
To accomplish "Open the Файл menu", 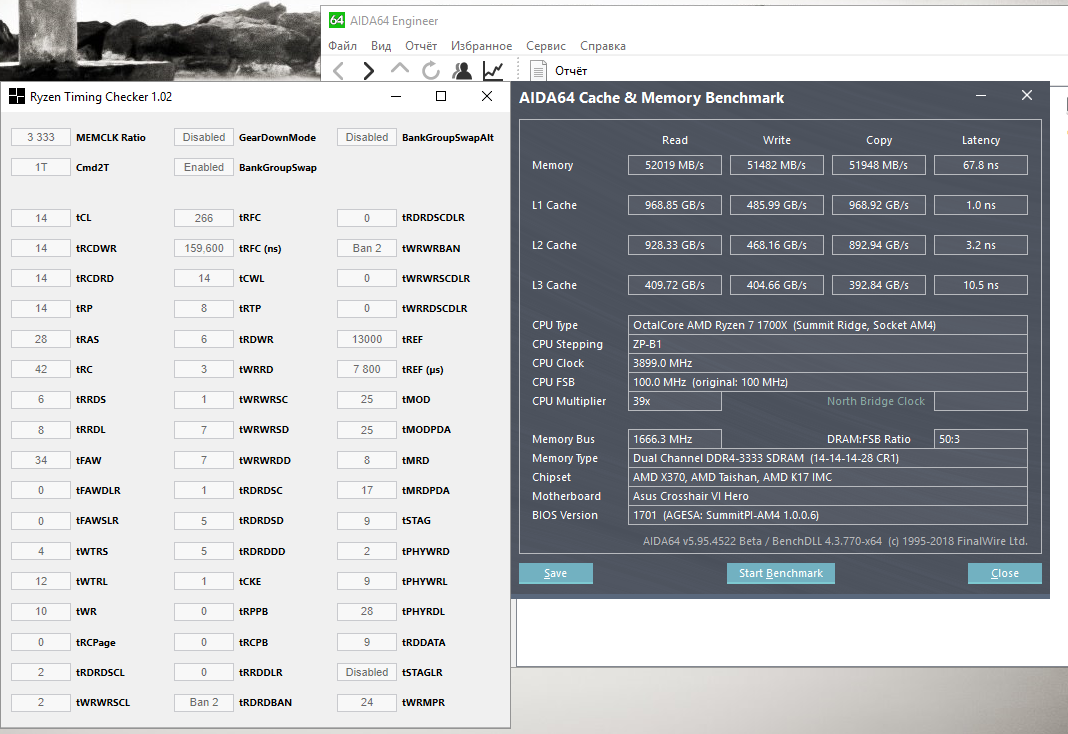I will 343,46.
